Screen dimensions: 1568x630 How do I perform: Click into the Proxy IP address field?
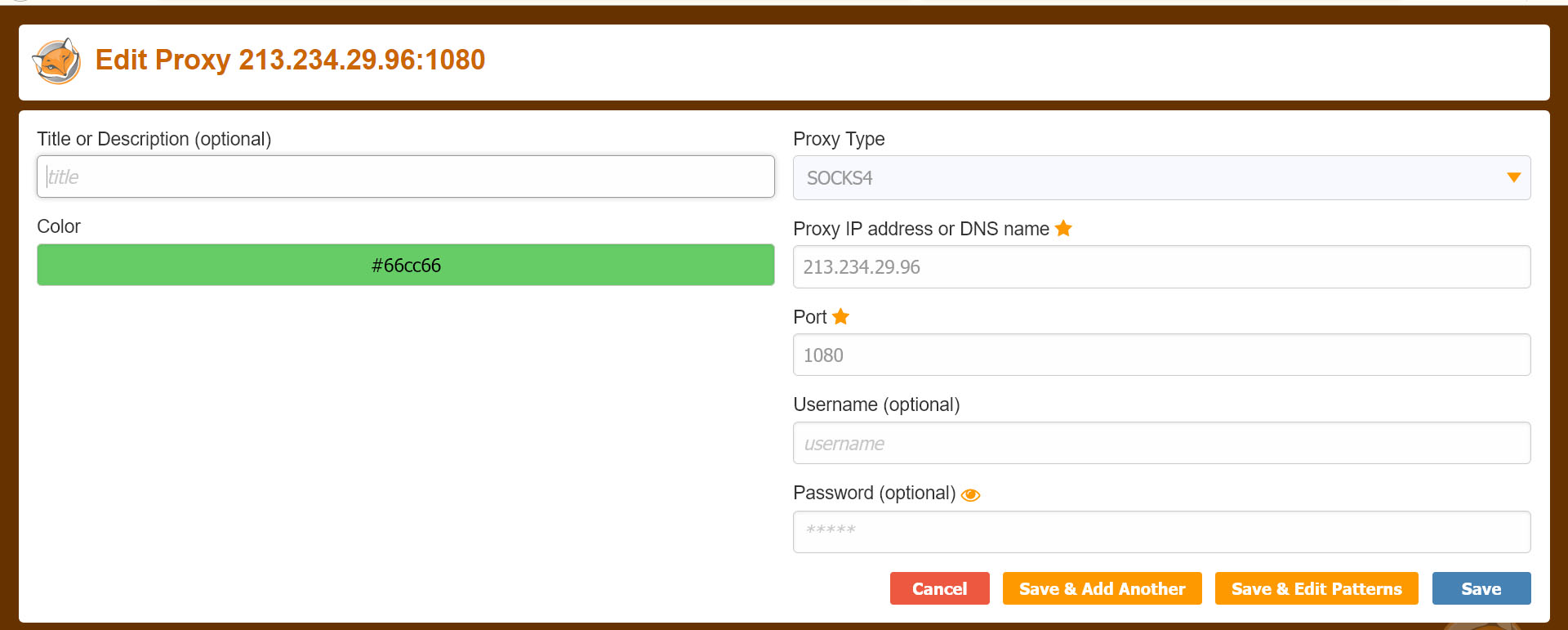1161,267
